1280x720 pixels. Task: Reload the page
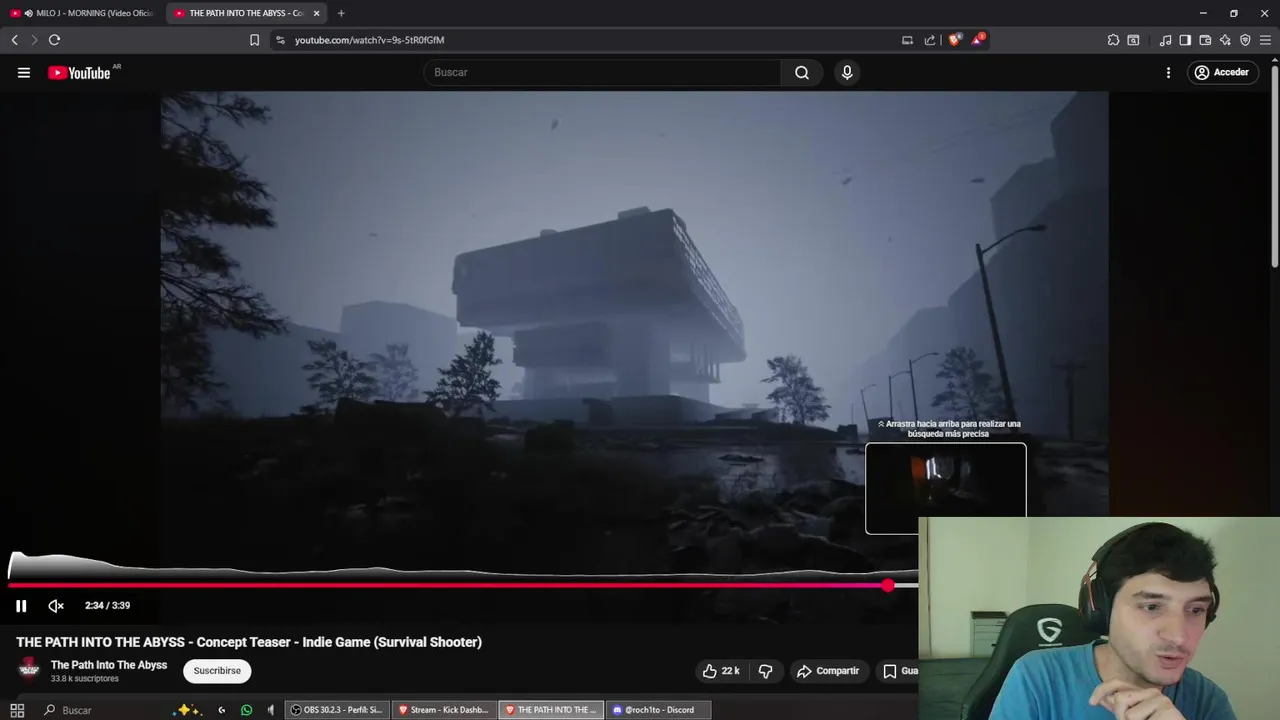(x=54, y=40)
